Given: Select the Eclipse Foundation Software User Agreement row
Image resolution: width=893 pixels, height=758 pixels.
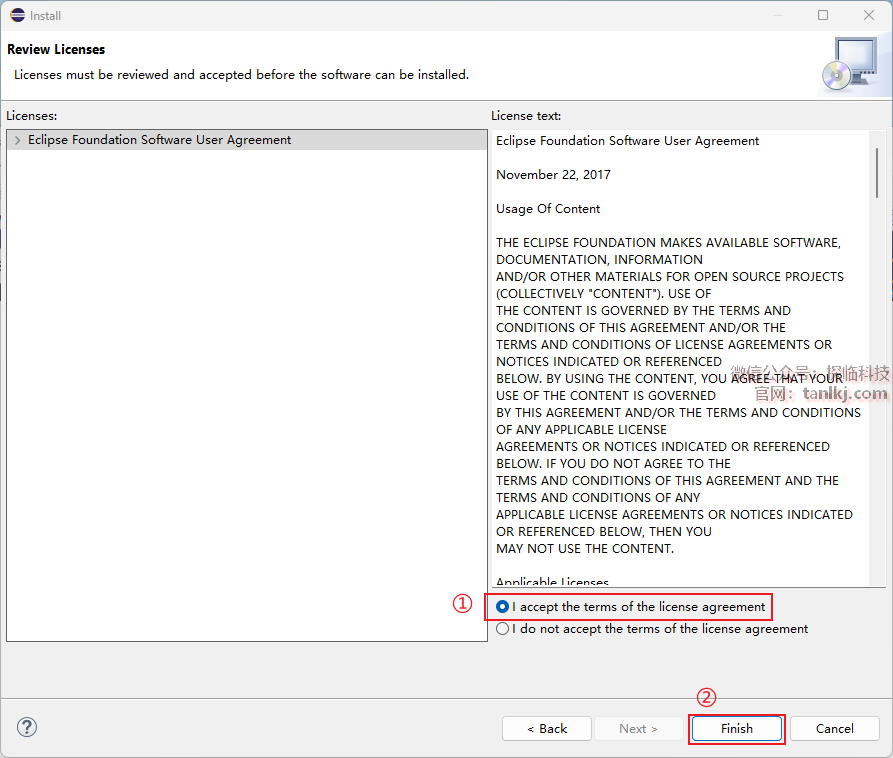Looking at the screenshot, I should [247, 140].
